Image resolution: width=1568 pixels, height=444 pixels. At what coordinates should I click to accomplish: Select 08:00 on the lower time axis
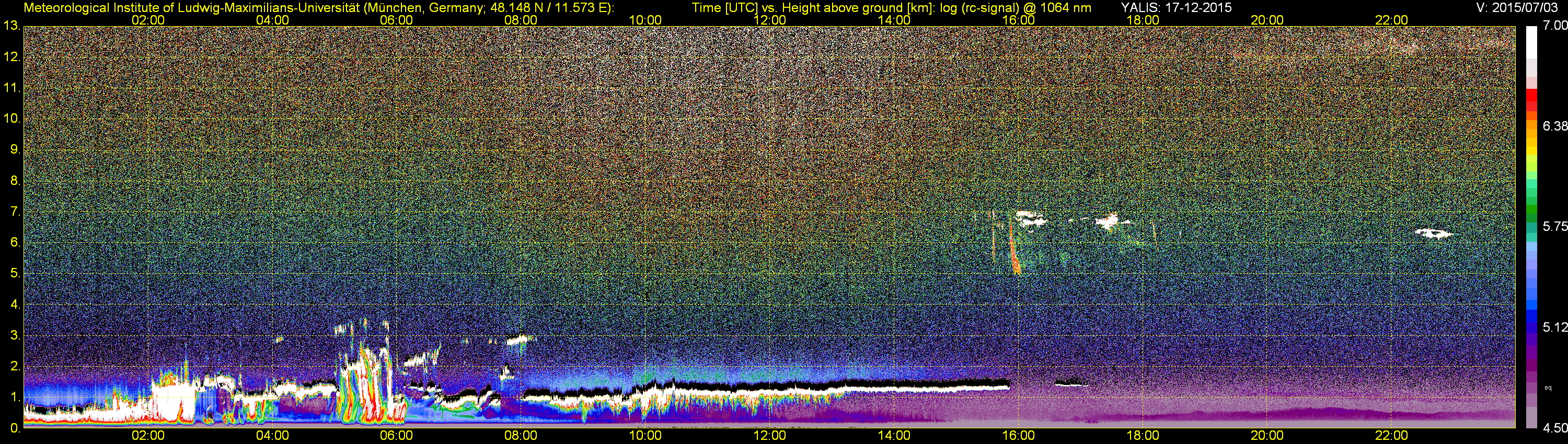(x=521, y=436)
